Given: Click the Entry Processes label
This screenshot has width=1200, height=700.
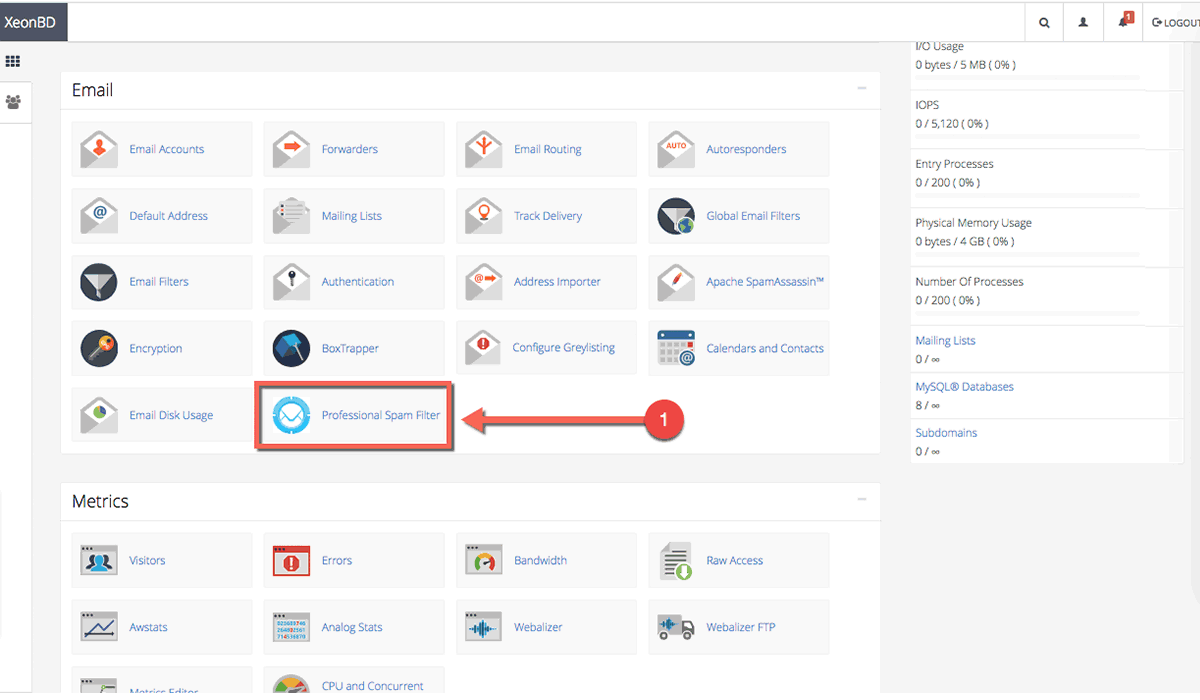Looking at the screenshot, I should 954,164.
